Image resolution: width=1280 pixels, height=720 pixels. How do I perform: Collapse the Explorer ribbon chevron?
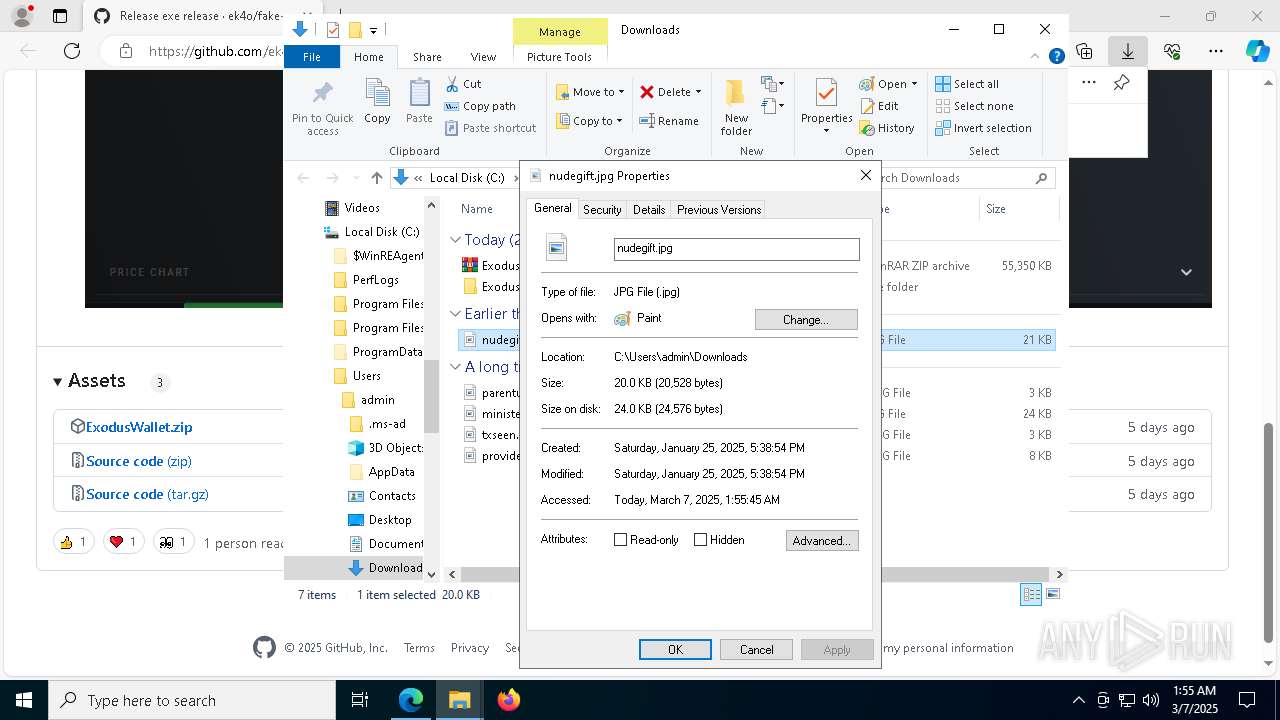[1036, 57]
